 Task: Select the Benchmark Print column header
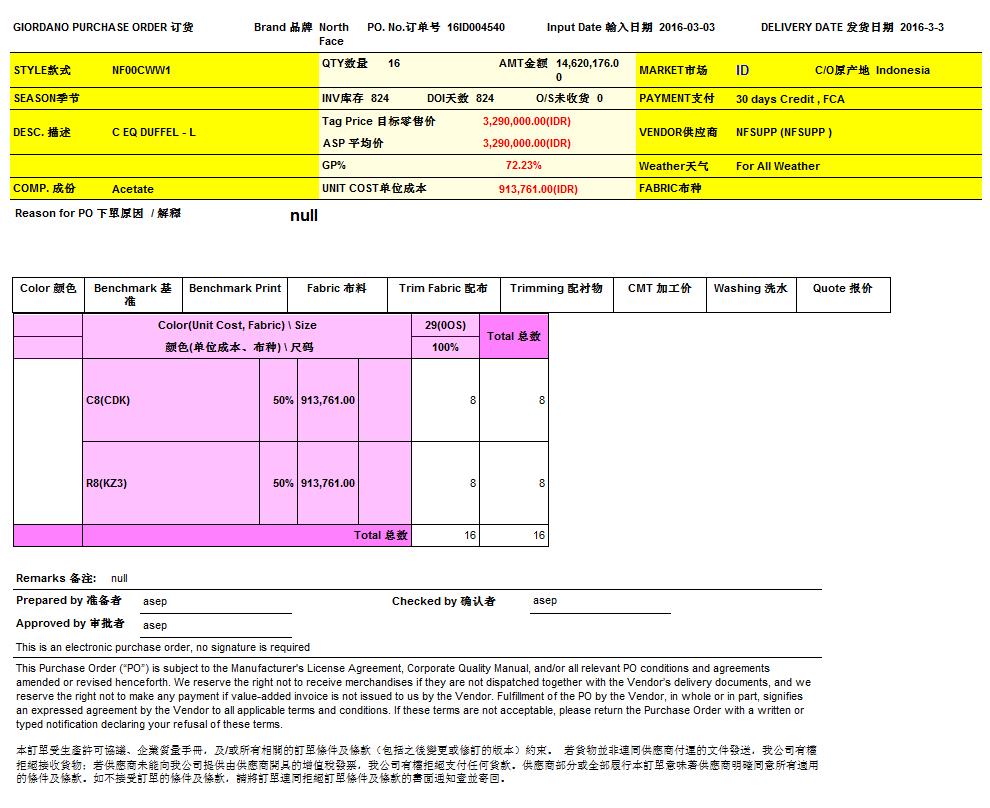(235, 289)
